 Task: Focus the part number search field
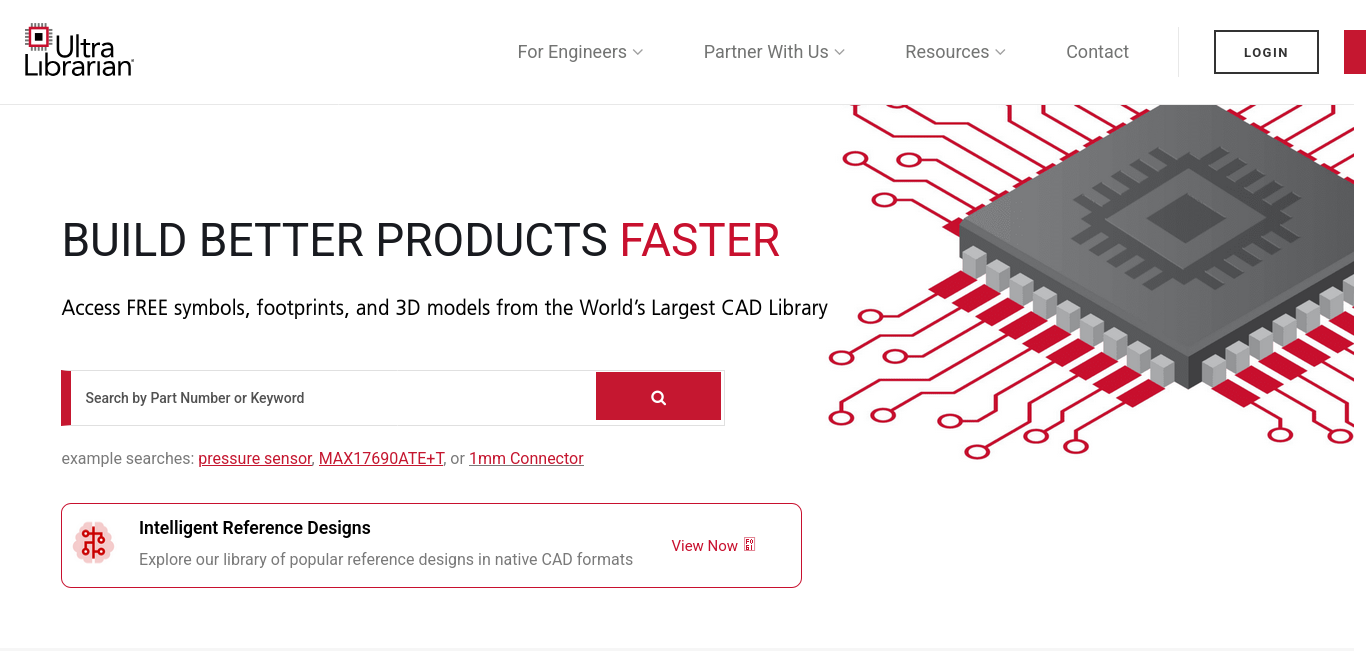pos(333,398)
